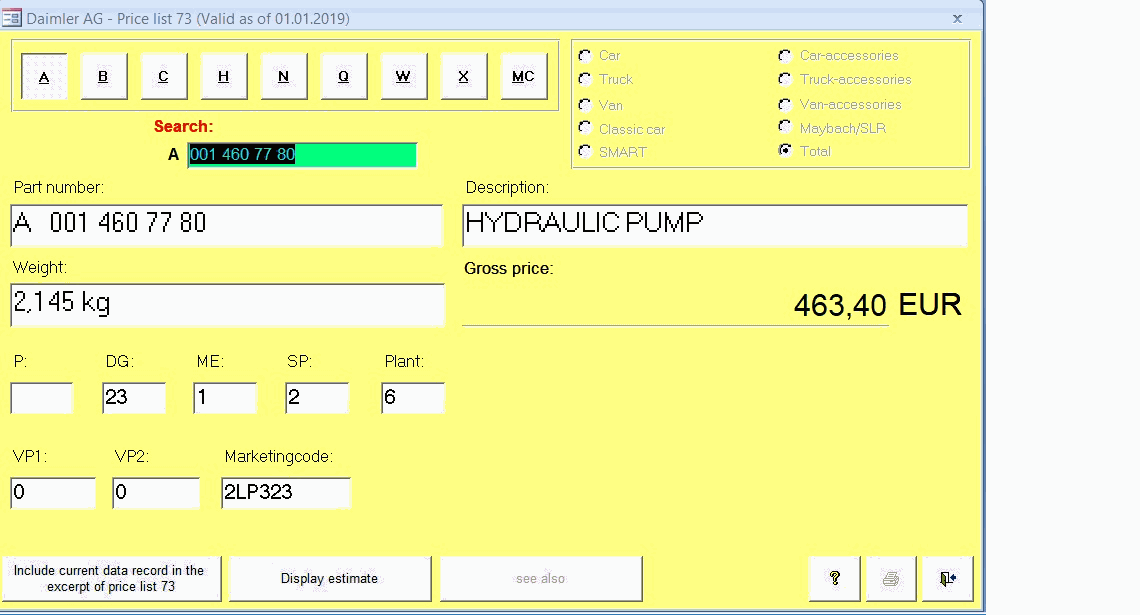Select prefix letter N button
Screen dimensions: 1140x615
click(x=284, y=76)
